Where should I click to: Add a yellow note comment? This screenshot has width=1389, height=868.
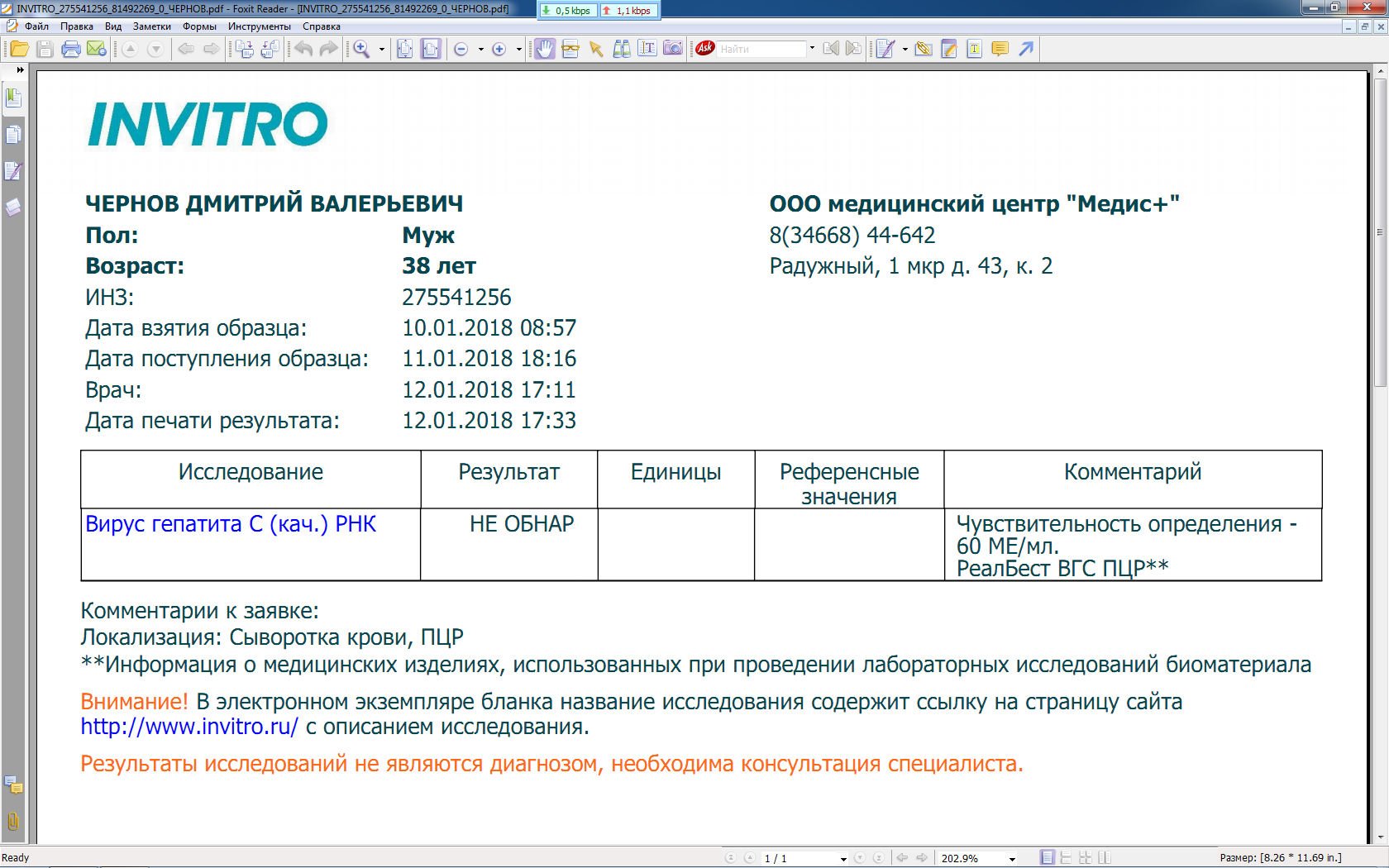pos(1000,50)
